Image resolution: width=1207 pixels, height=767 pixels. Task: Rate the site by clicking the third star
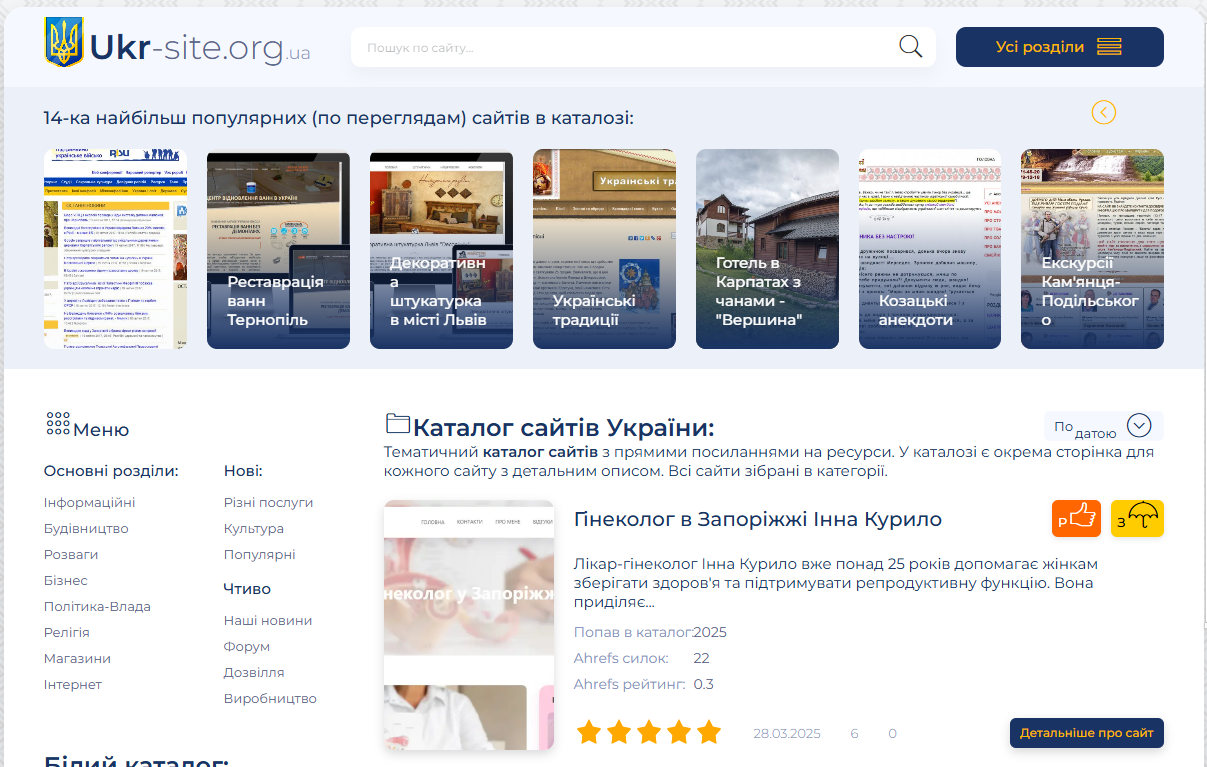click(x=649, y=732)
